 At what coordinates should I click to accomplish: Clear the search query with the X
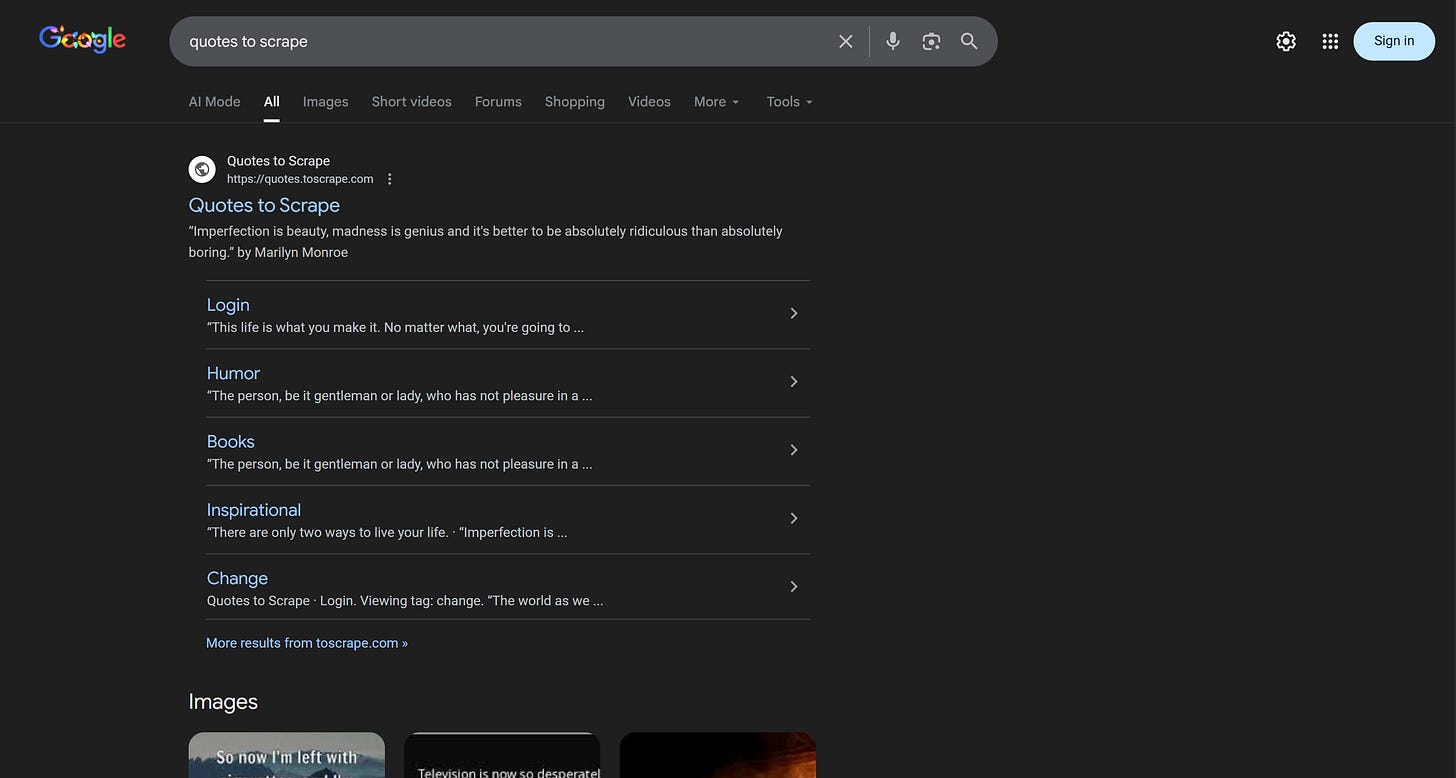845,41
